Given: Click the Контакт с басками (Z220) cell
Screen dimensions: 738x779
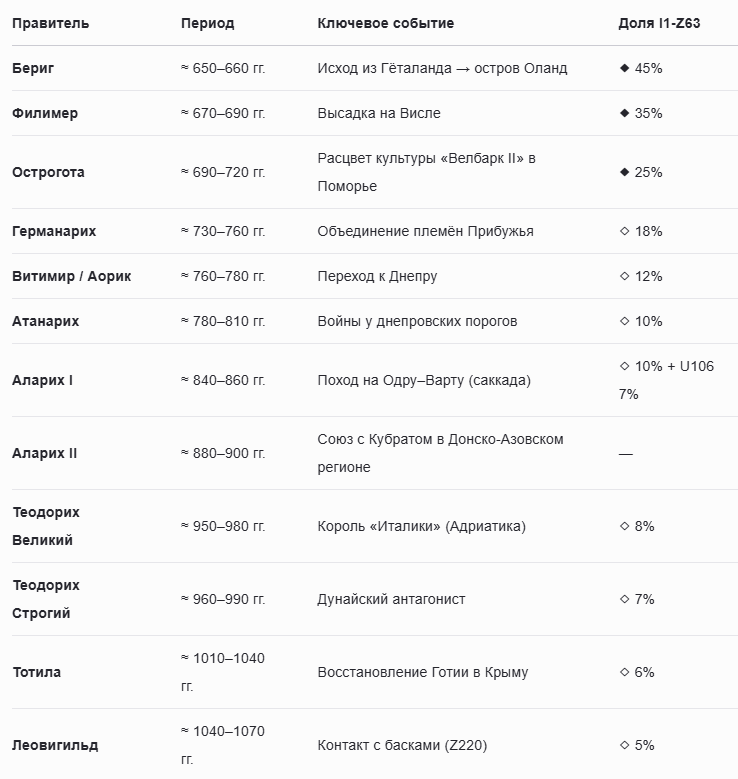Looking at the screenshot, I should pos(403,745).
